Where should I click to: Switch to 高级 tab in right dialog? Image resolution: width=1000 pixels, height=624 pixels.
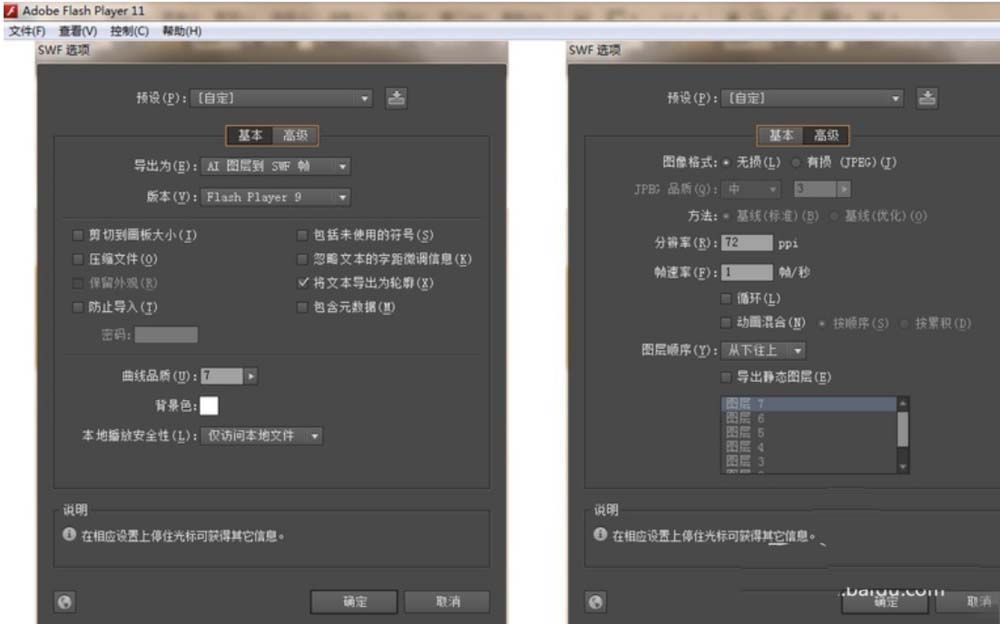pyautogui.click(x=826, y=135)
